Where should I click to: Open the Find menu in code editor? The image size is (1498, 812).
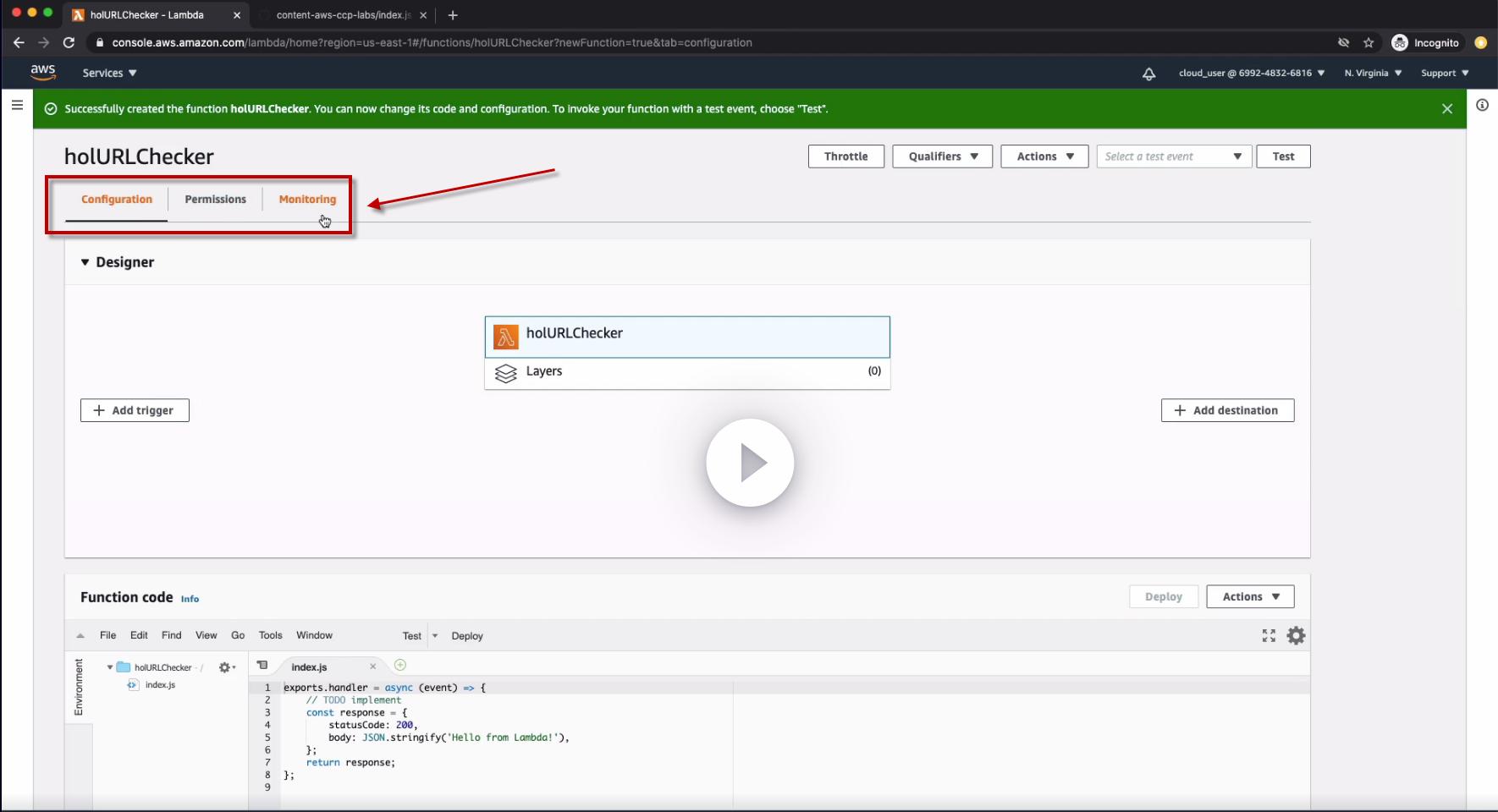tap(172, 635)
